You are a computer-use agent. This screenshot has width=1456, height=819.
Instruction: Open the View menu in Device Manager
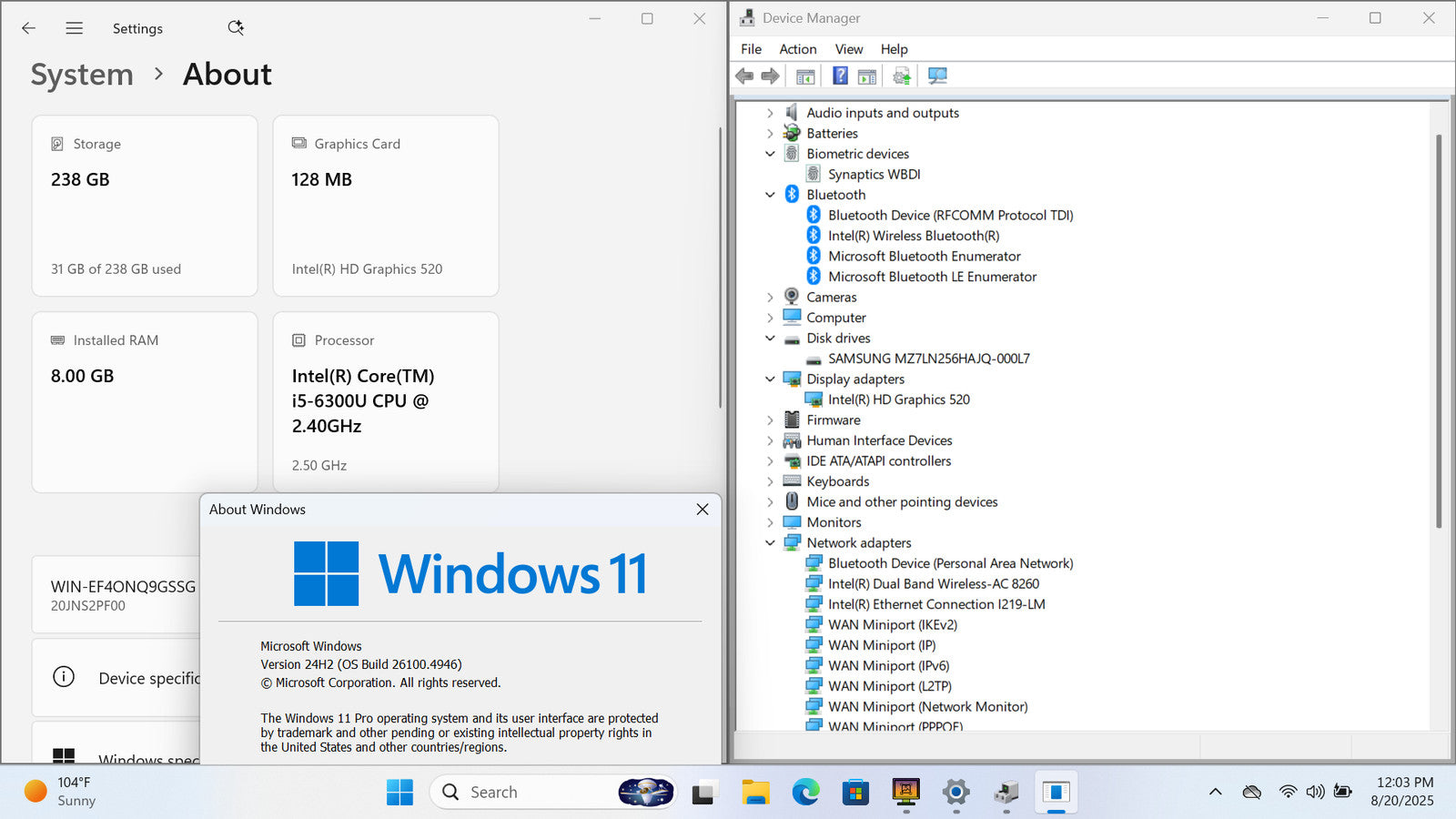(x=848, y=49)
